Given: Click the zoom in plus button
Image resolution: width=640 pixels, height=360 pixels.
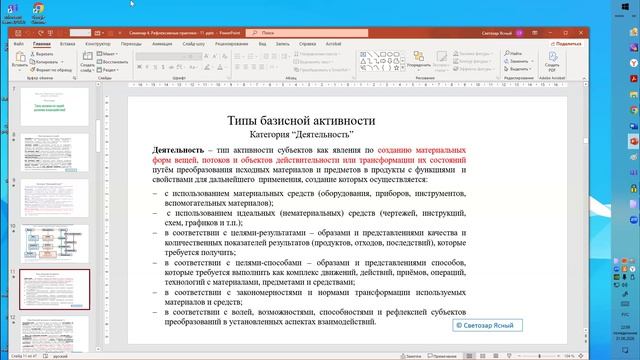Looking at the screenshot, I should click(559, 356).
